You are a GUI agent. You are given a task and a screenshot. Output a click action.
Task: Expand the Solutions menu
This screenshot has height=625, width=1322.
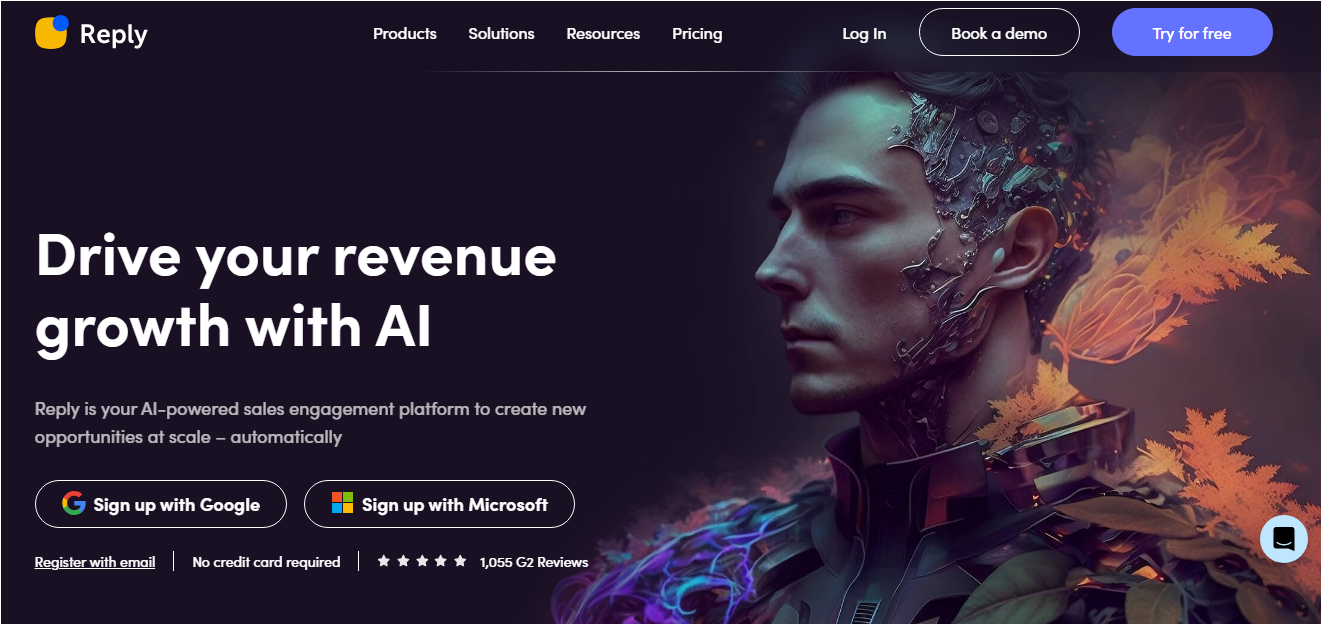(501, 33)
